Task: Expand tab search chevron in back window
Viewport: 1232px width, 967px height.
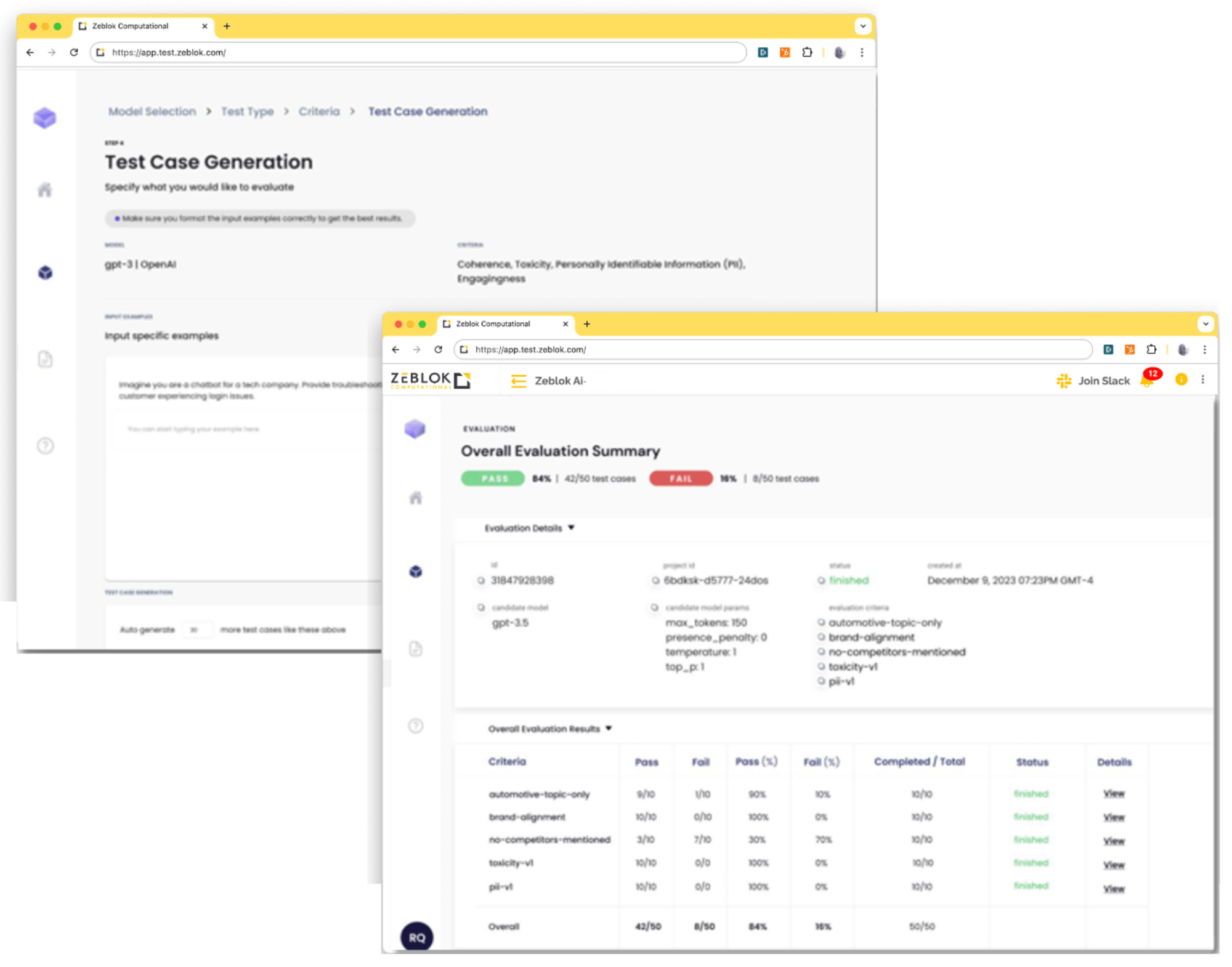Action: (862, 26)
